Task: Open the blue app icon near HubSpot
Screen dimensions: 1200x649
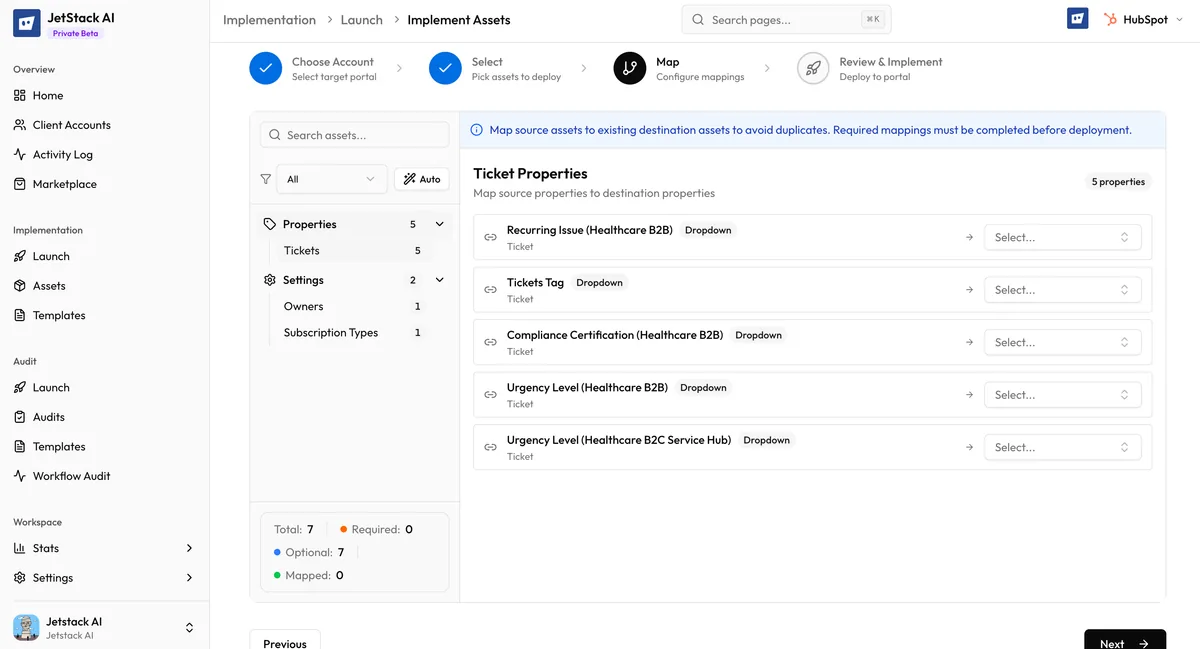Action: click(1077, 17)
